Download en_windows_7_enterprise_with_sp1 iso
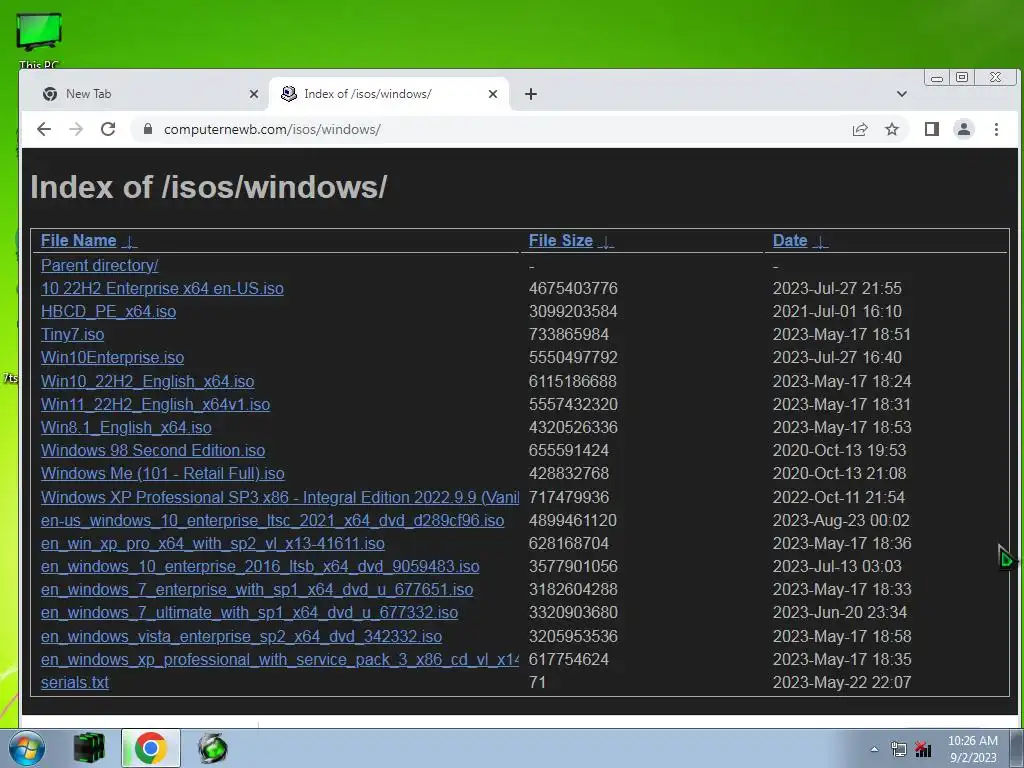Screen dimensions: 1024x768 [257, 589]
